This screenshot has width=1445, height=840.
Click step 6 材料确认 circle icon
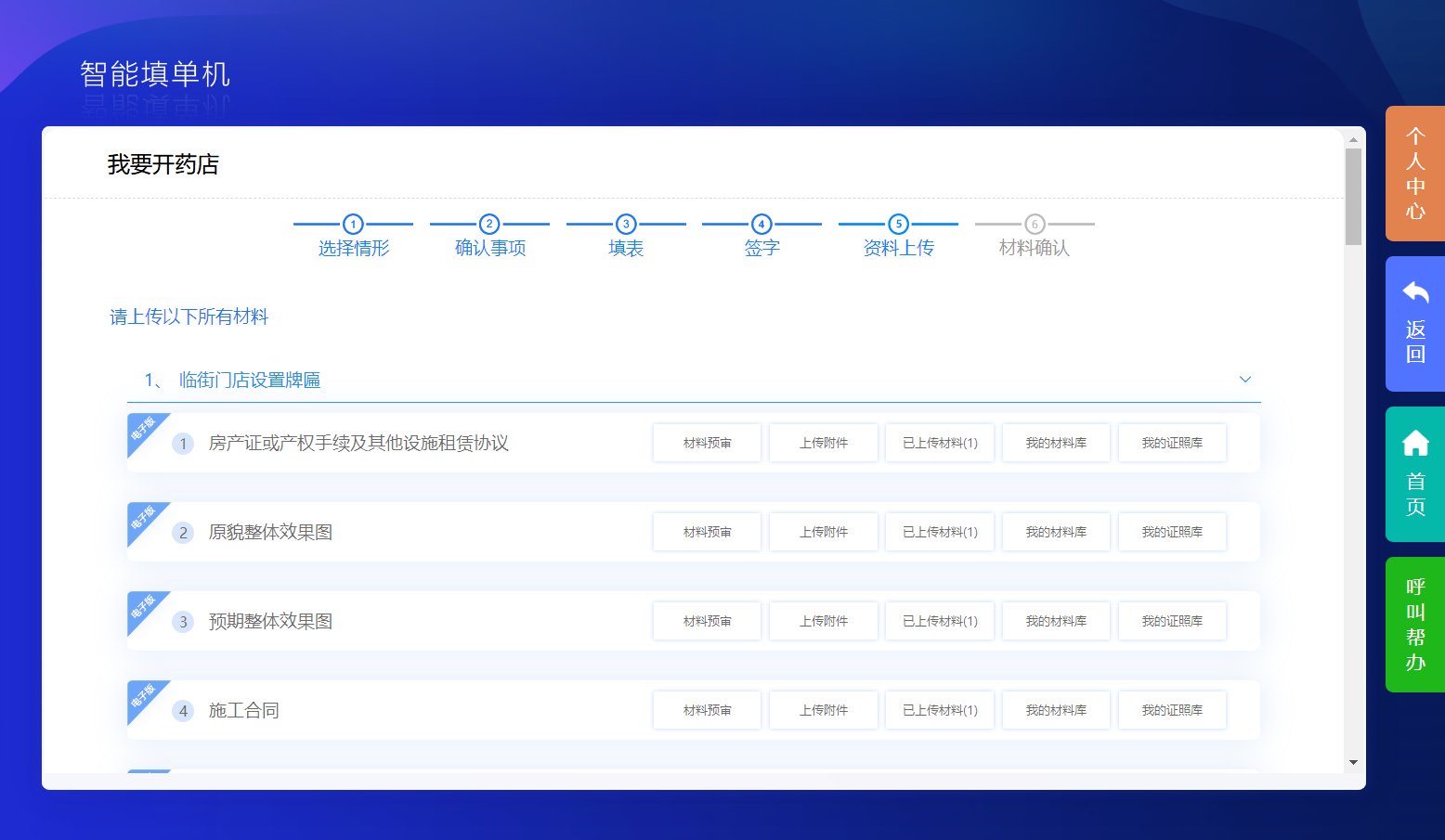point(1035,225)
